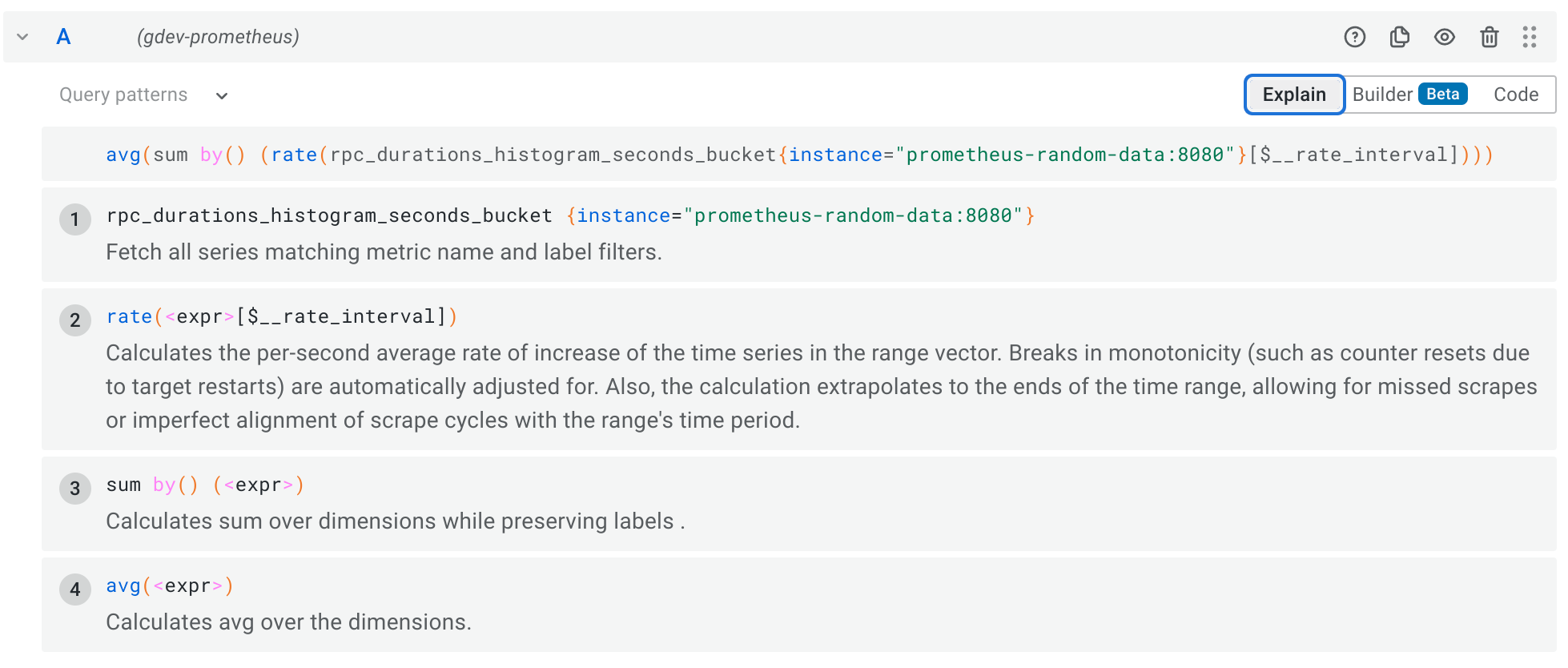Select step 2 number badge
The image size is (1568, 668).
(x=74, y=320)
